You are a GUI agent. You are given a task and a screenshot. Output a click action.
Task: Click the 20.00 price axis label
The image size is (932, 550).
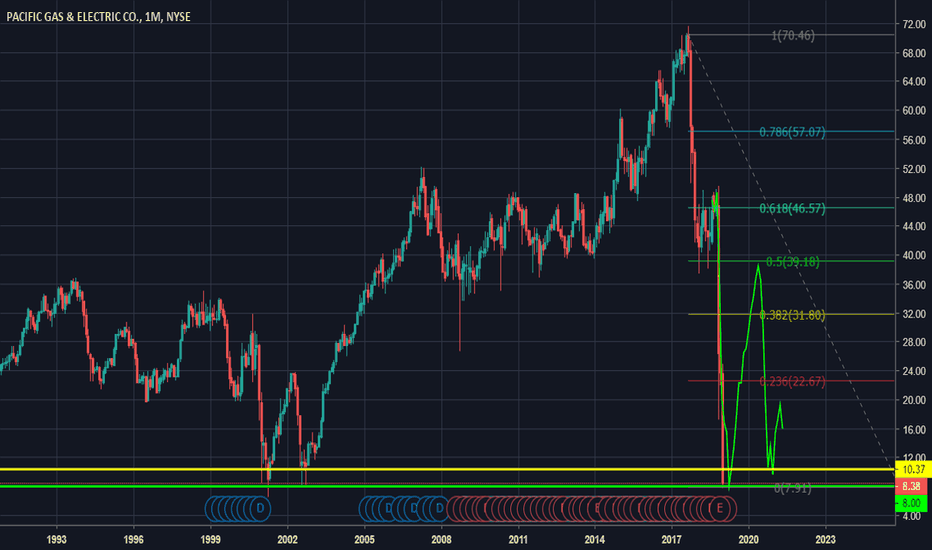click(x=914, y=400)
